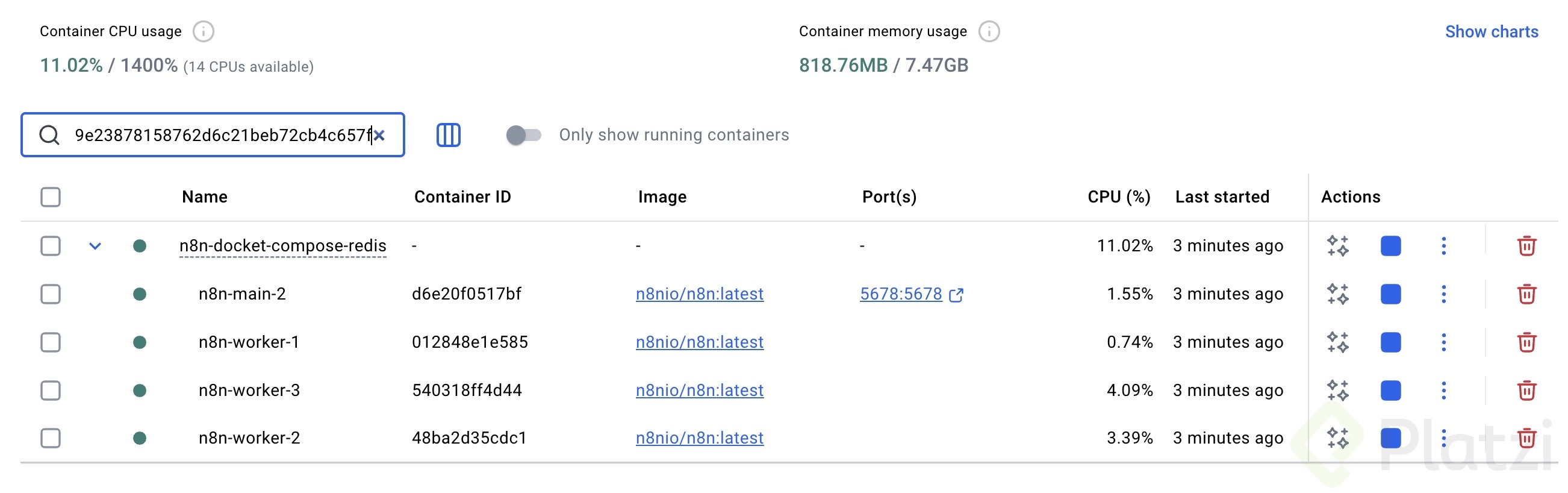Click the column layout icon beside search
1568x493 pixels.
point(448,134)
